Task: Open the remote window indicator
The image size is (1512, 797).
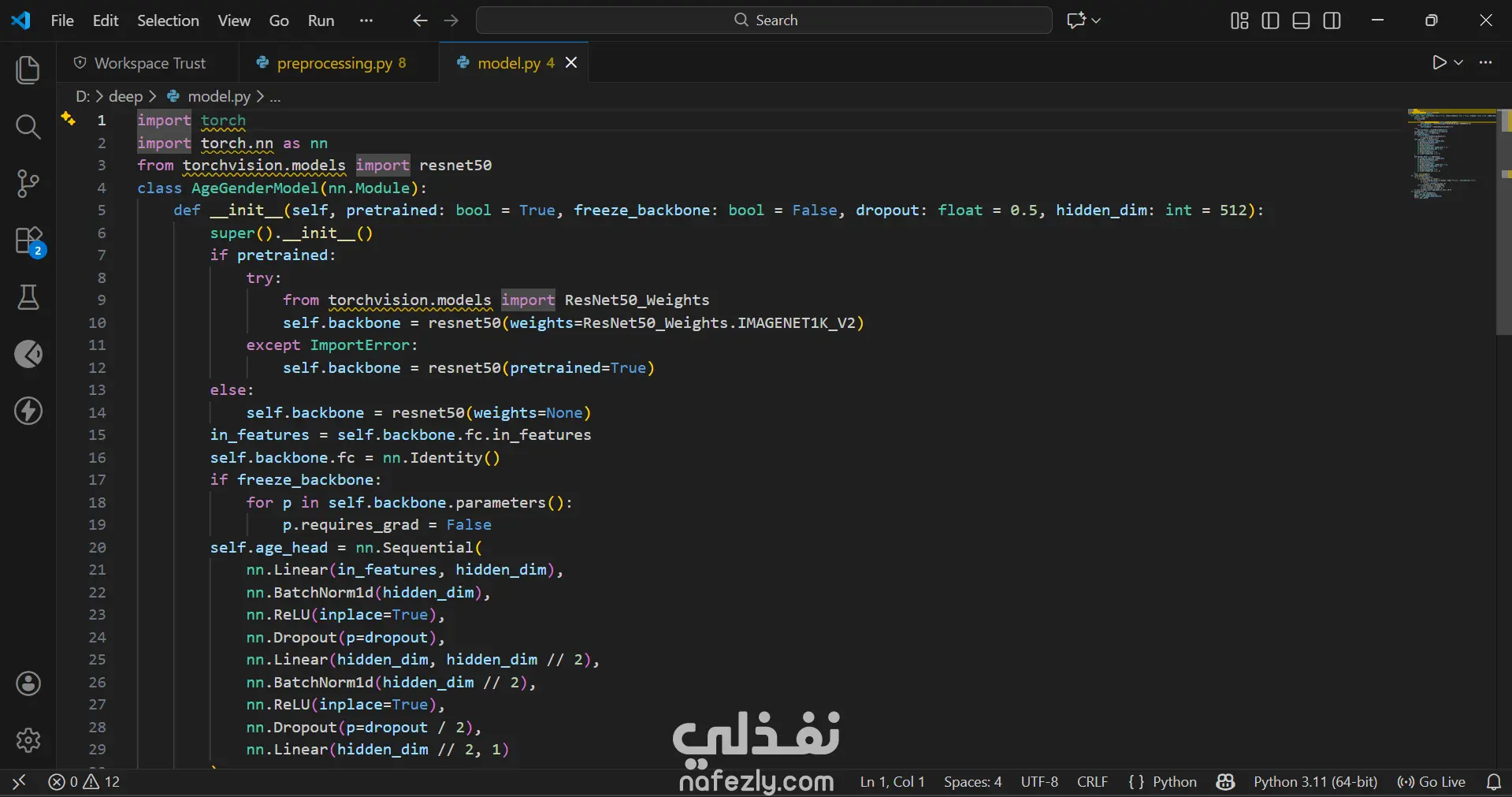Action: (x=20, y=782)
